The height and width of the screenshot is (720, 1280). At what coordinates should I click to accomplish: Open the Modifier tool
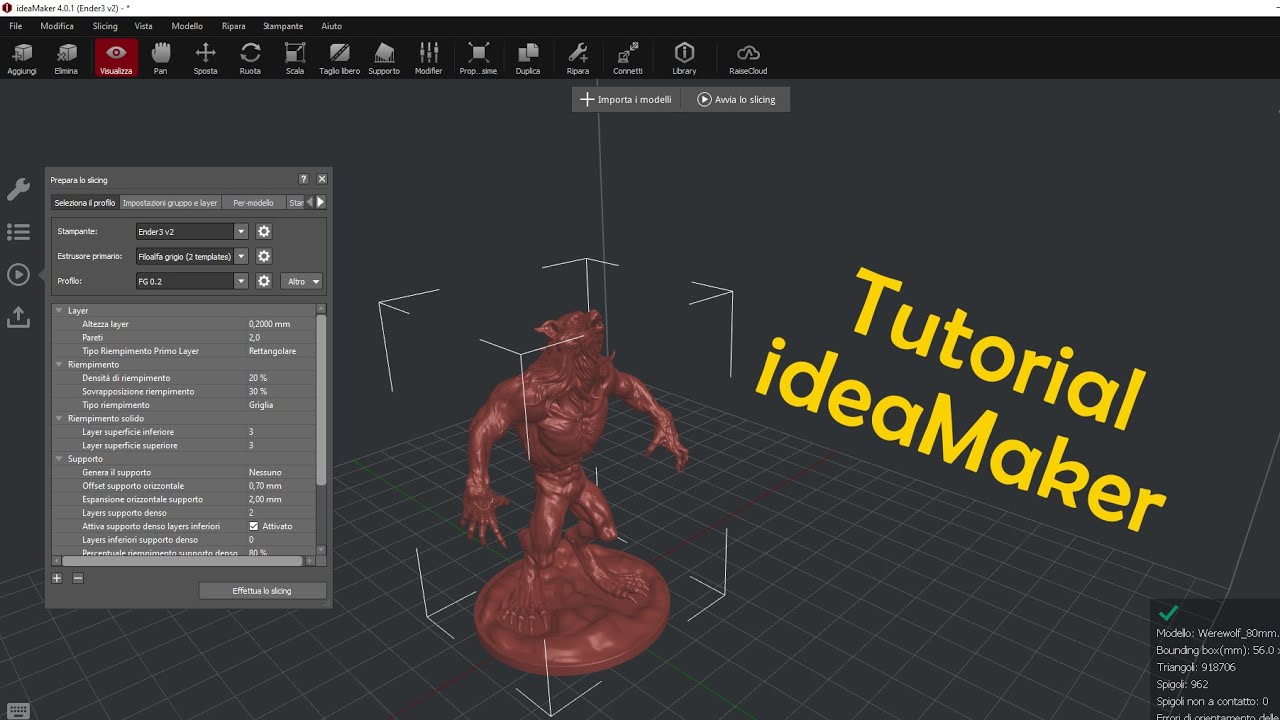click(429, 58)
